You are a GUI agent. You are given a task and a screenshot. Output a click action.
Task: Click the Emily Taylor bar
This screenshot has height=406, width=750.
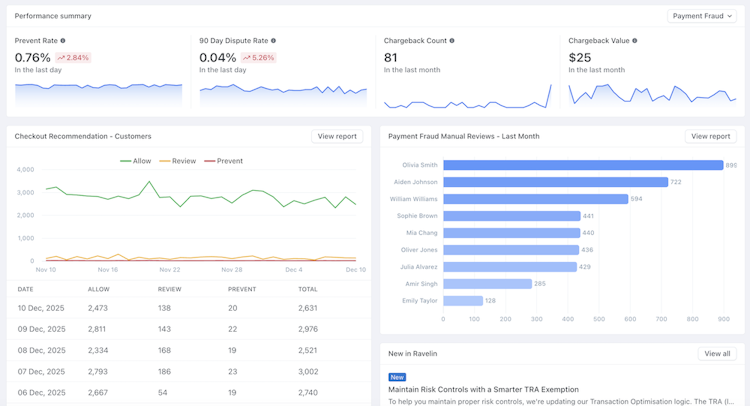(x=463, y=301)
